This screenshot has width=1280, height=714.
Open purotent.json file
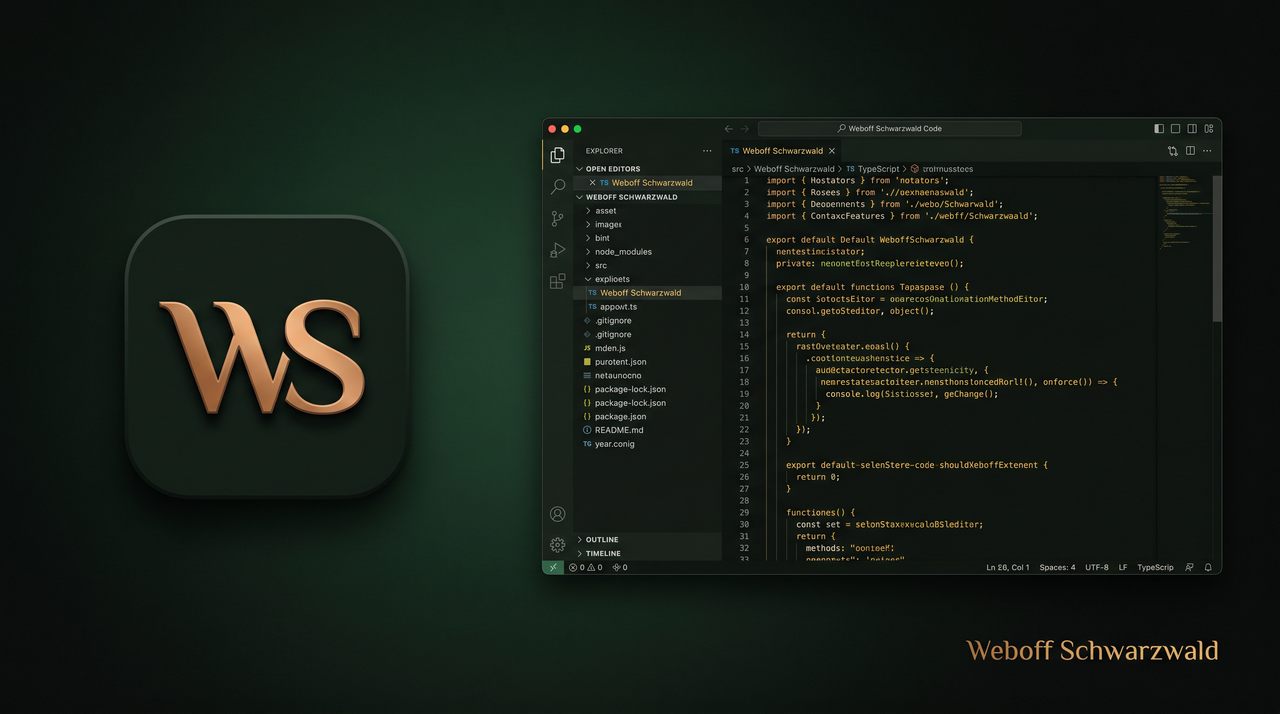tap(647, 362)
